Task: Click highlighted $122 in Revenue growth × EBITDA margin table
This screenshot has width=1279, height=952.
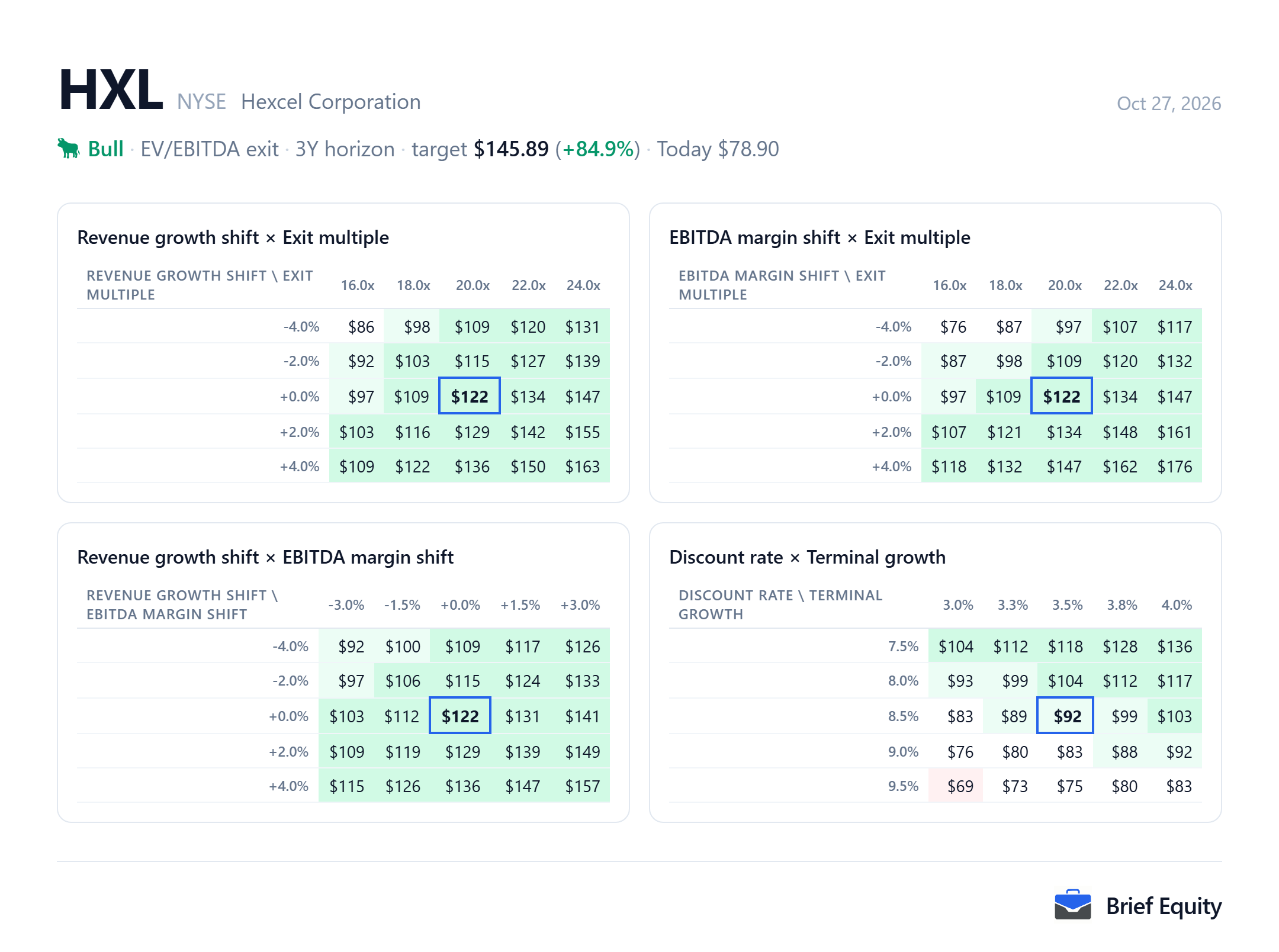Action: (460, 716)
